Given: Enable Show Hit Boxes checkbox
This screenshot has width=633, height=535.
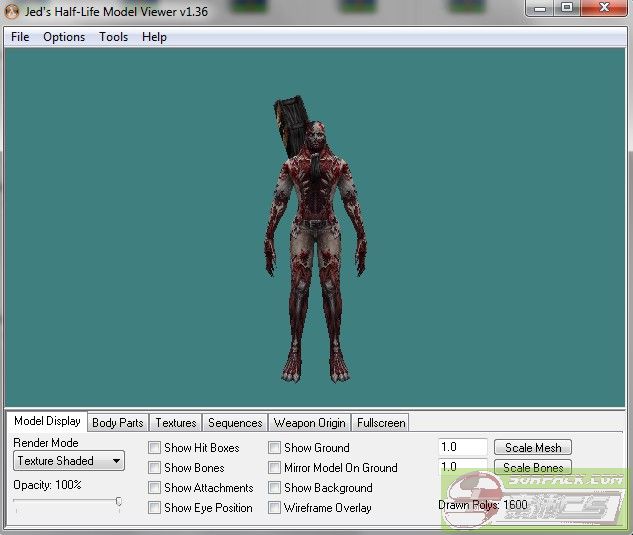Looking at the screenshot, I should [155, 448].
